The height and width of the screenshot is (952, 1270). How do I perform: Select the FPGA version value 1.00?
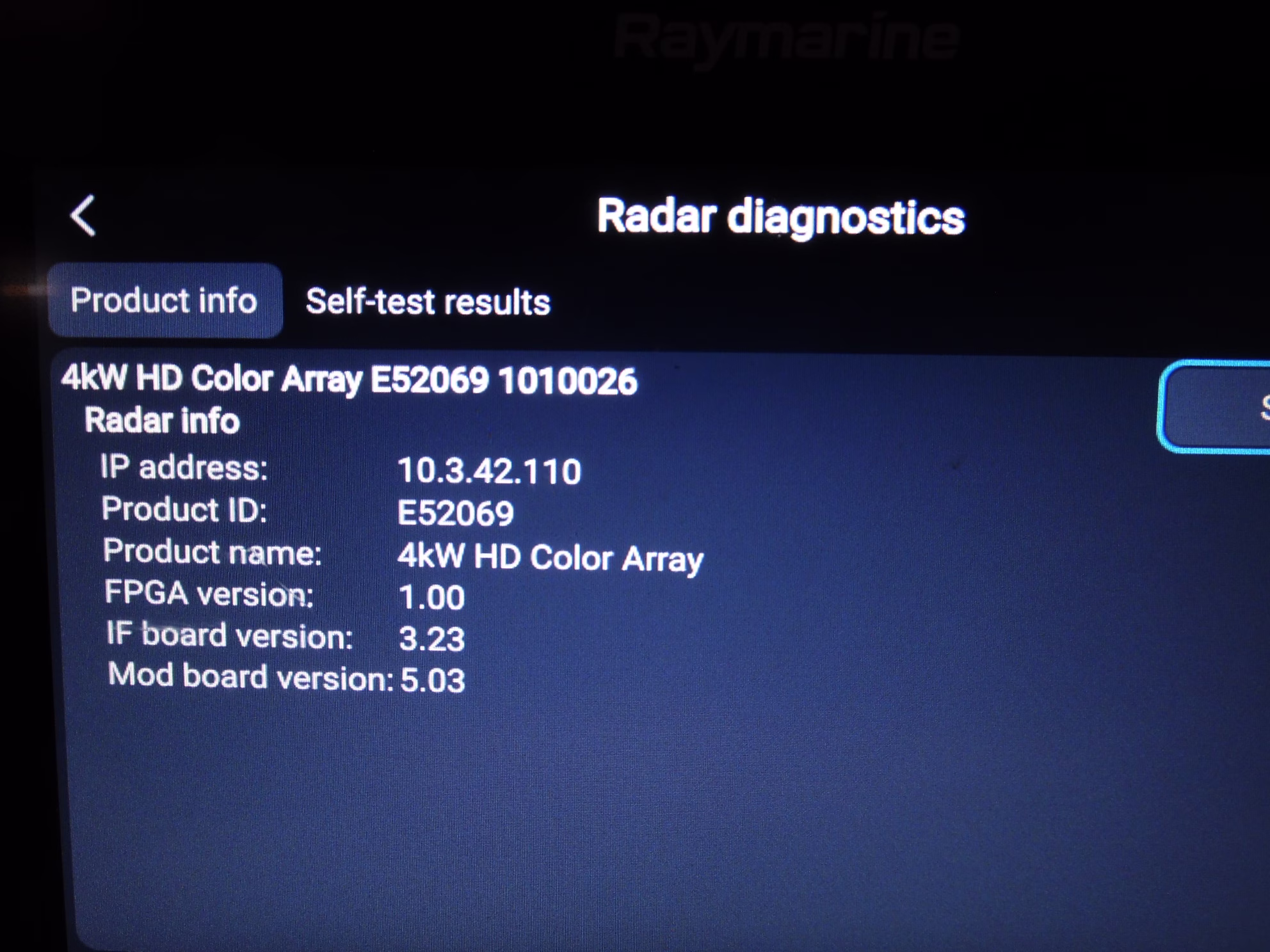click(432, 598)
